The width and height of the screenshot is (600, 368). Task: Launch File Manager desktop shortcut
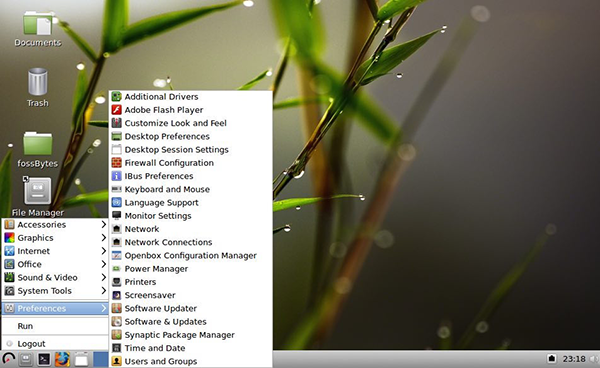(x=38, y=197)
